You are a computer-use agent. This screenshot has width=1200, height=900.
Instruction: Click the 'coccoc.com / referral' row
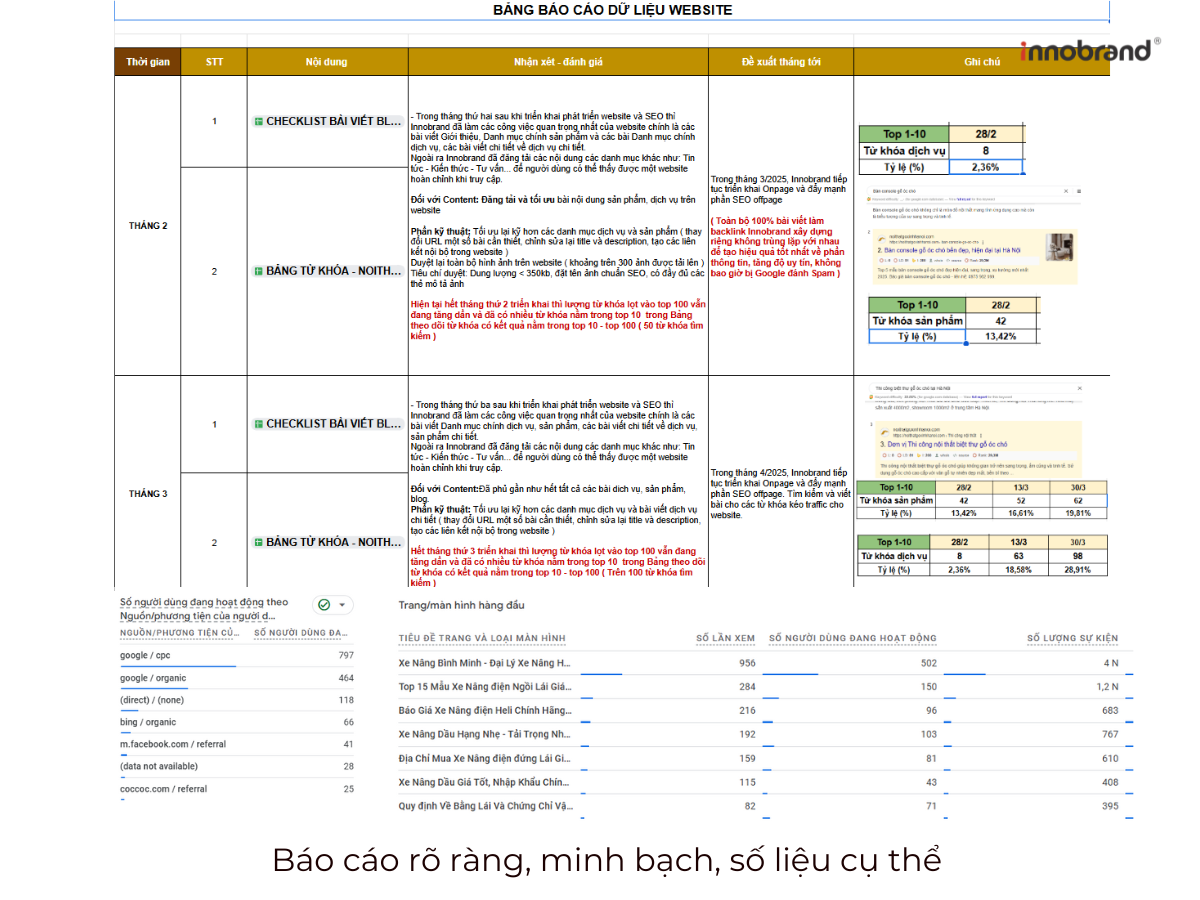[x=237, y=789]
